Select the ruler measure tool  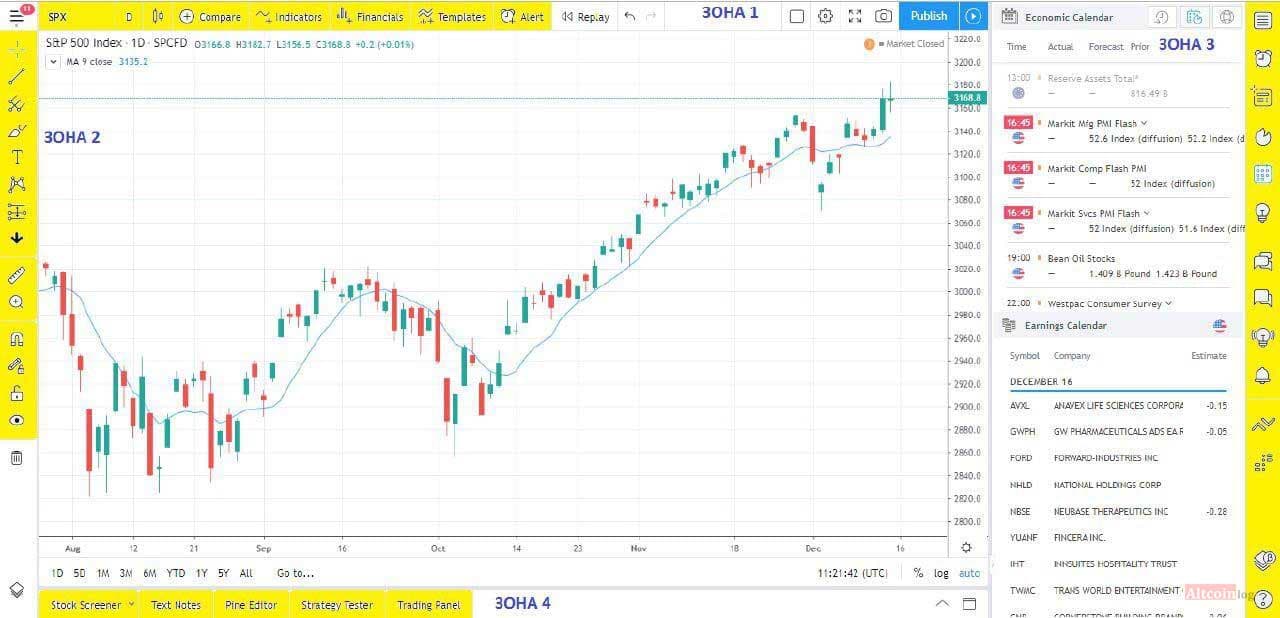17,274
